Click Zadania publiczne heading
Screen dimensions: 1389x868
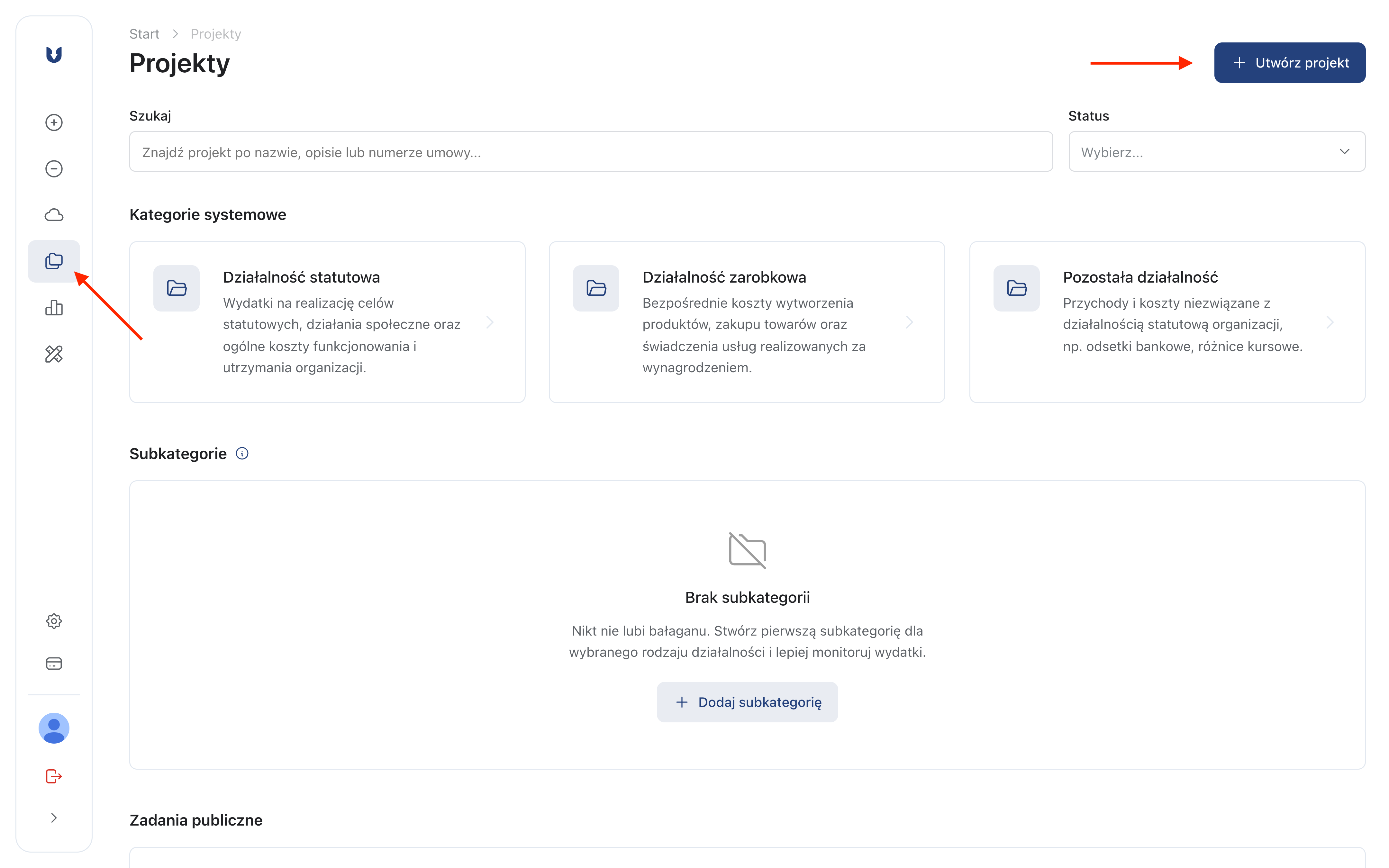coord(196,820)
